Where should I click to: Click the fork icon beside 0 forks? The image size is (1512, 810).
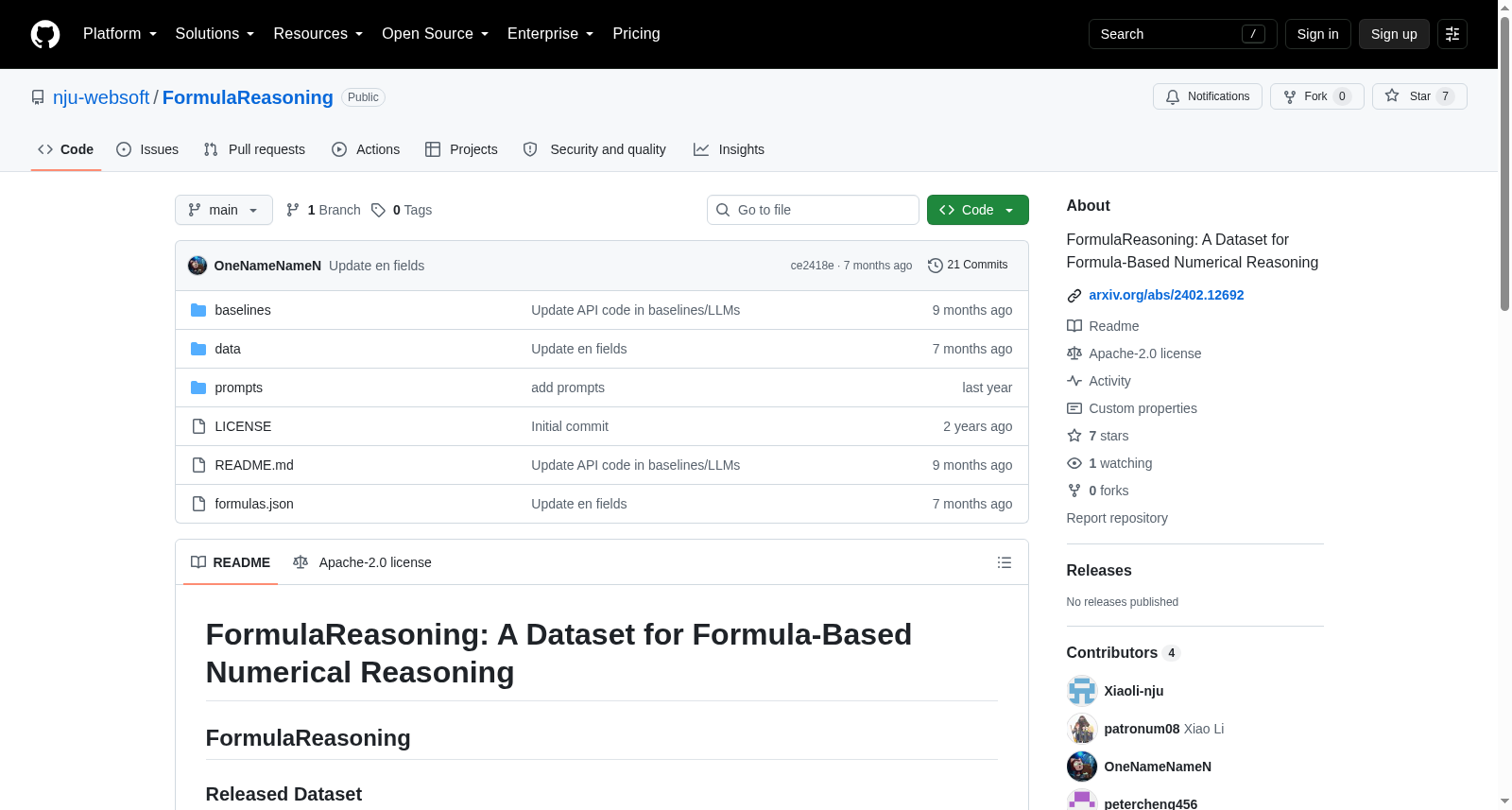(1074, 491)
